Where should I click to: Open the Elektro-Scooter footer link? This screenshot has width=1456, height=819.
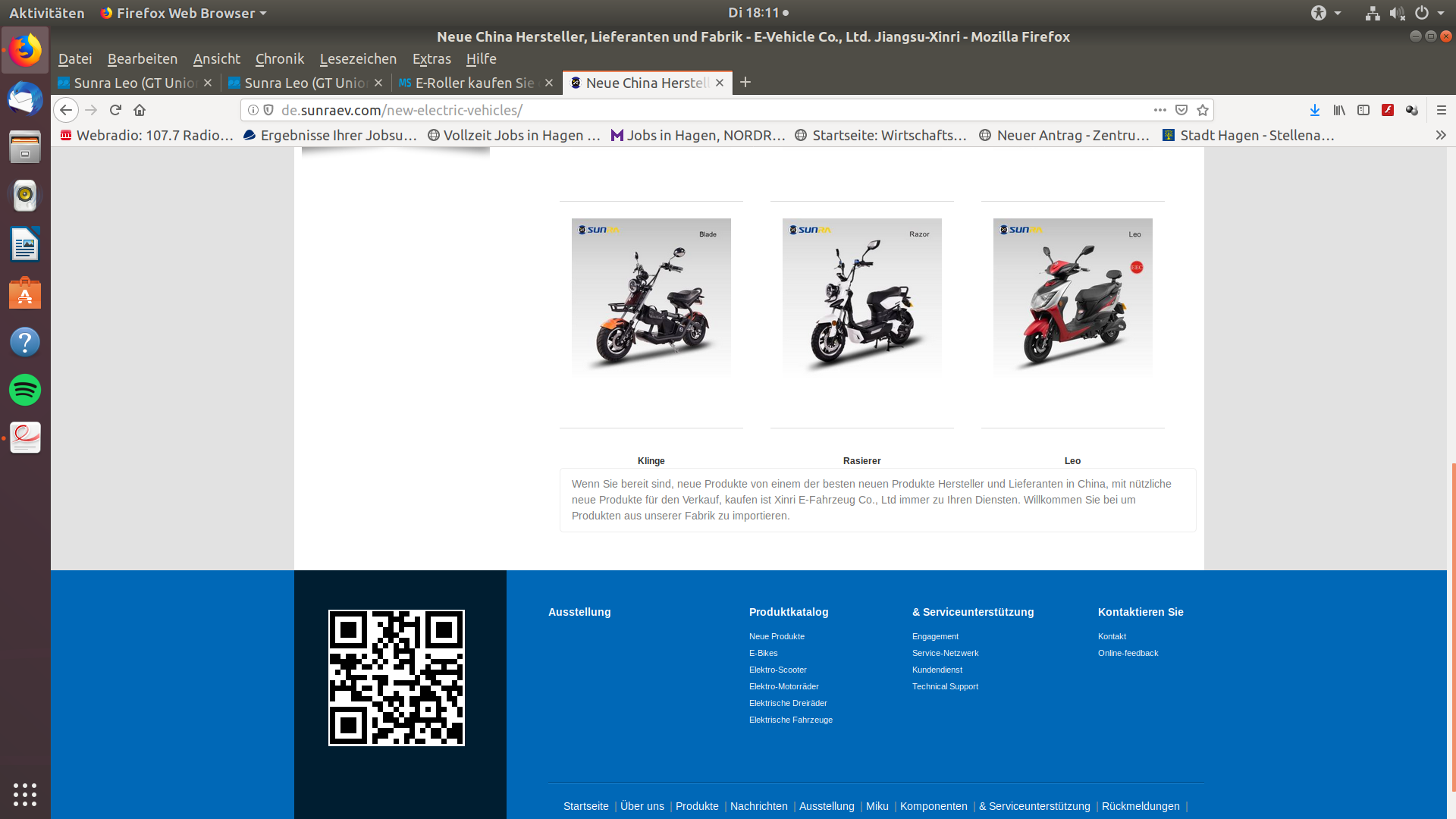[777, 670]
